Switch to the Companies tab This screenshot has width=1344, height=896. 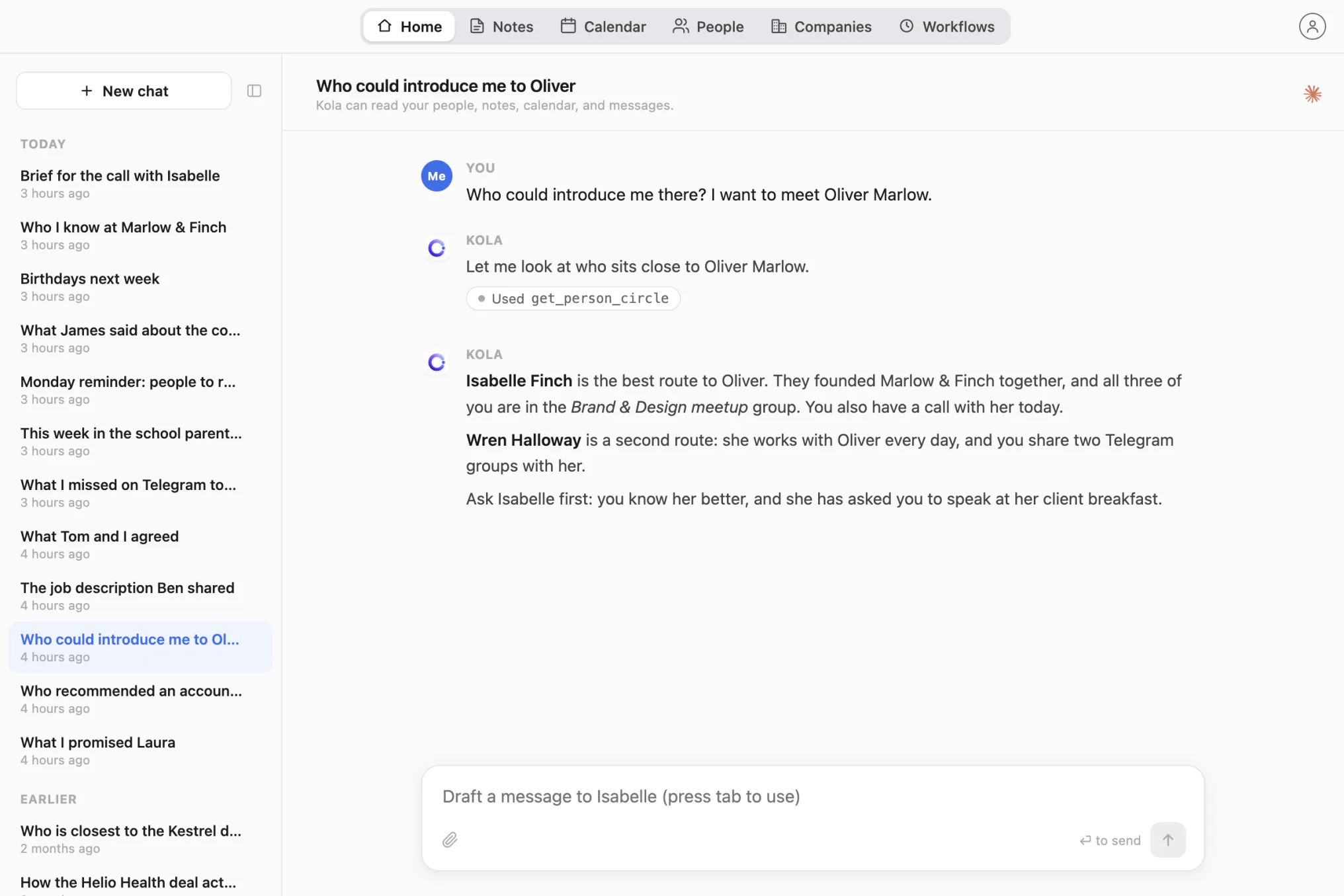coord(821,26)
